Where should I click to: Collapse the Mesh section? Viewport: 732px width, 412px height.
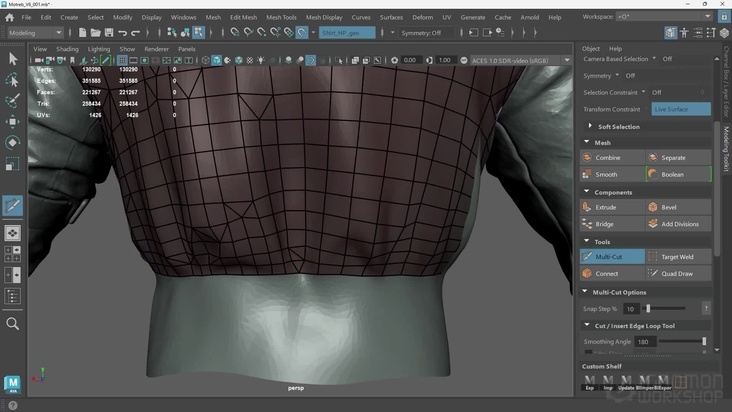coord(587,142)
